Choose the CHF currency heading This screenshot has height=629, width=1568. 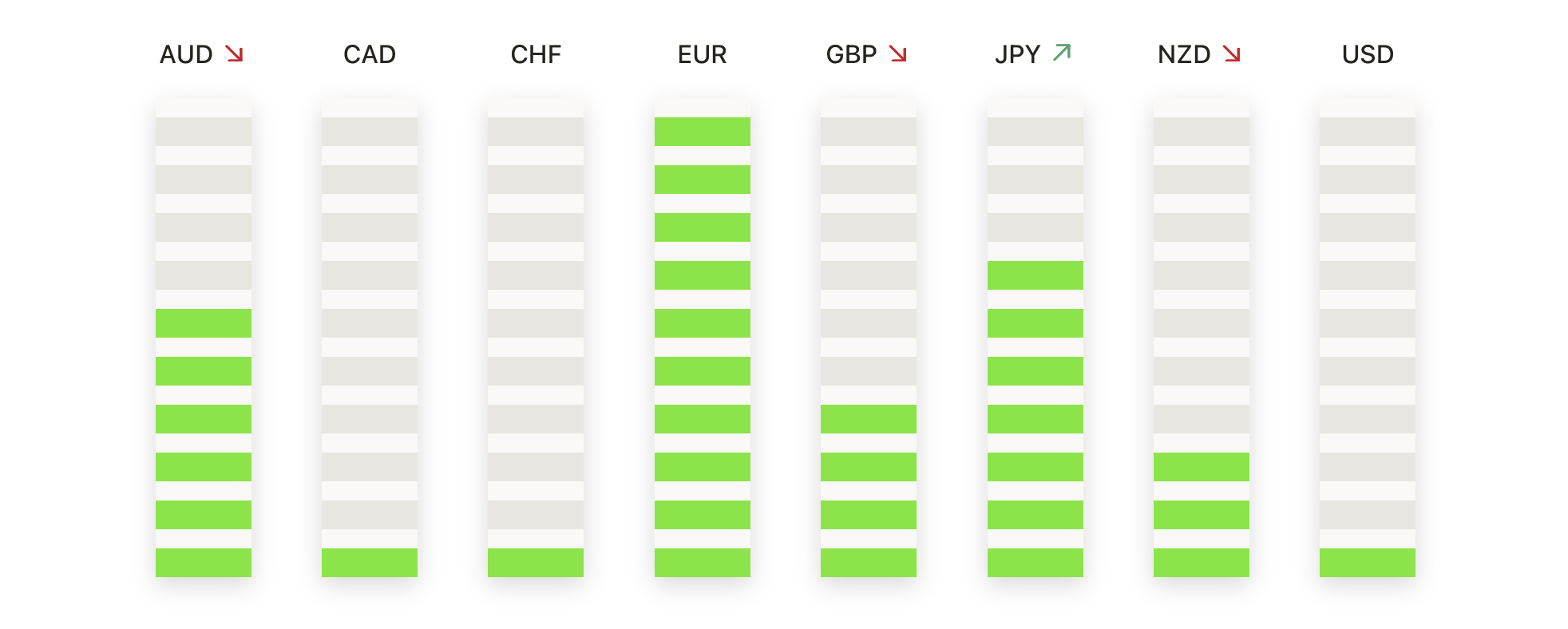tap(536, 54)
